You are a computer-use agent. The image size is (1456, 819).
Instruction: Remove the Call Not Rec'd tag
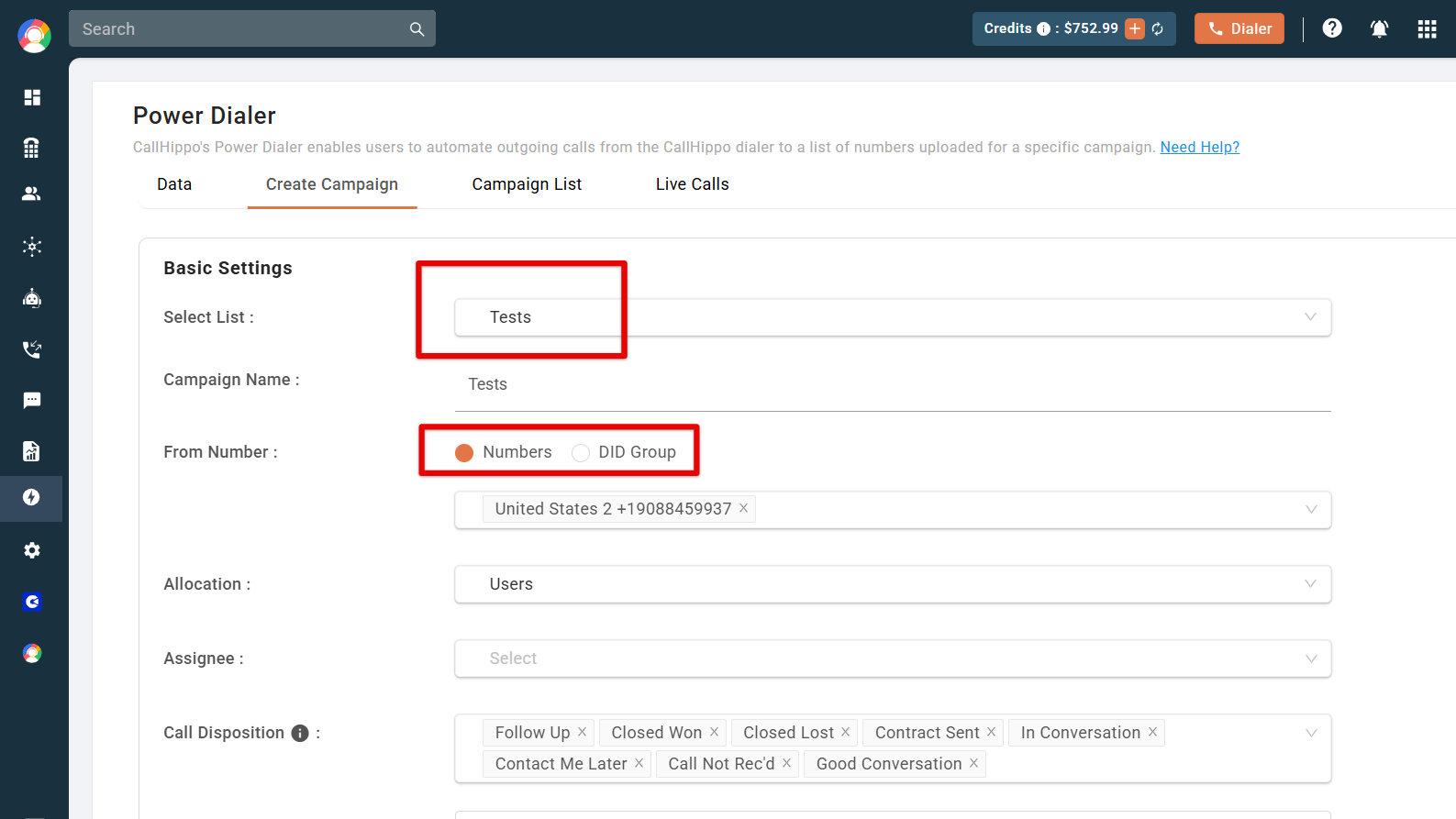tap(786, 763)
